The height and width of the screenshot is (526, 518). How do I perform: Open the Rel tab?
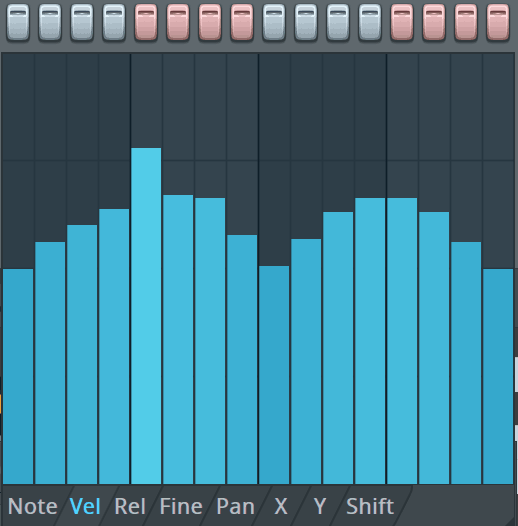coord(130,506)
